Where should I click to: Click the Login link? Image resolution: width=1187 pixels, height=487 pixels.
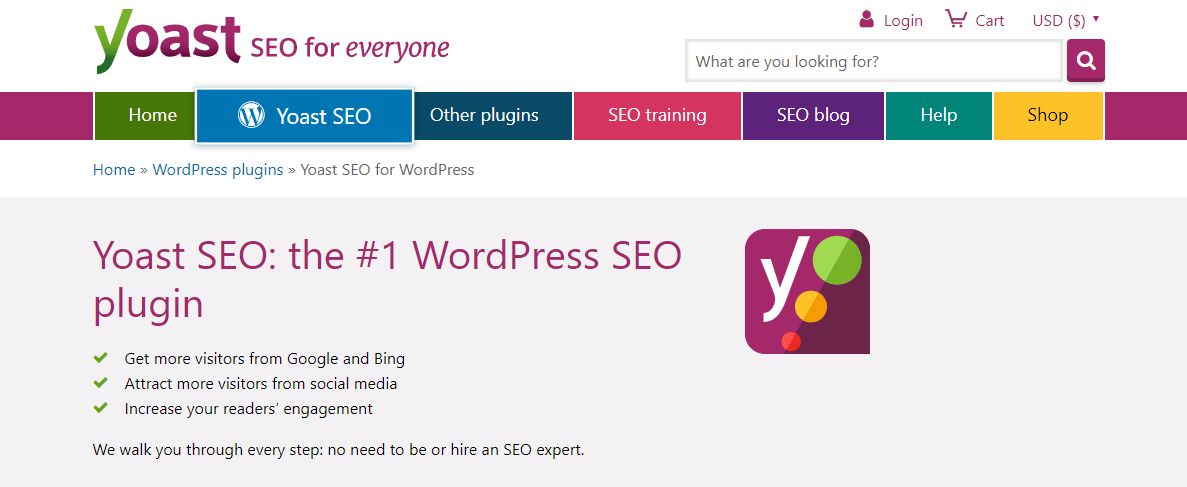(x=903, y=20)
